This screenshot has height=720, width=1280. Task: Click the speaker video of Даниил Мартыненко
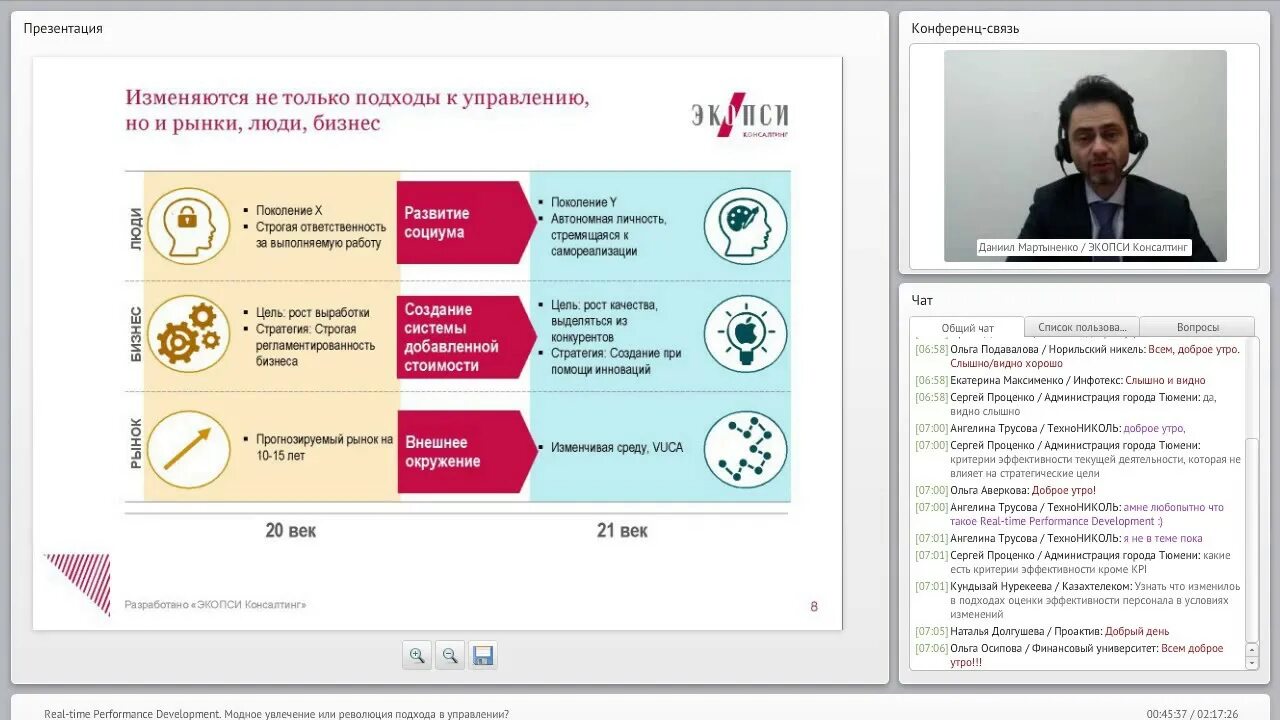tap(1085, 156)
